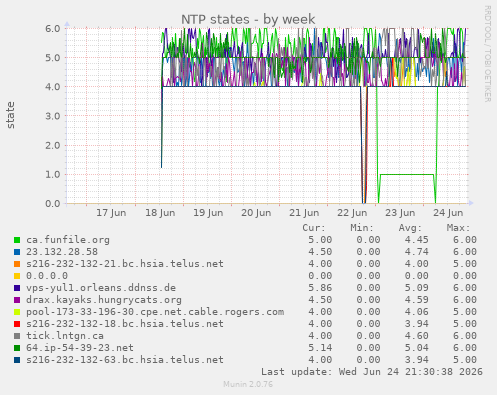497x395 pixels.
Task: Click the s216-232-132-63 navy legend swatch
Action: click(x=17, y=360)
